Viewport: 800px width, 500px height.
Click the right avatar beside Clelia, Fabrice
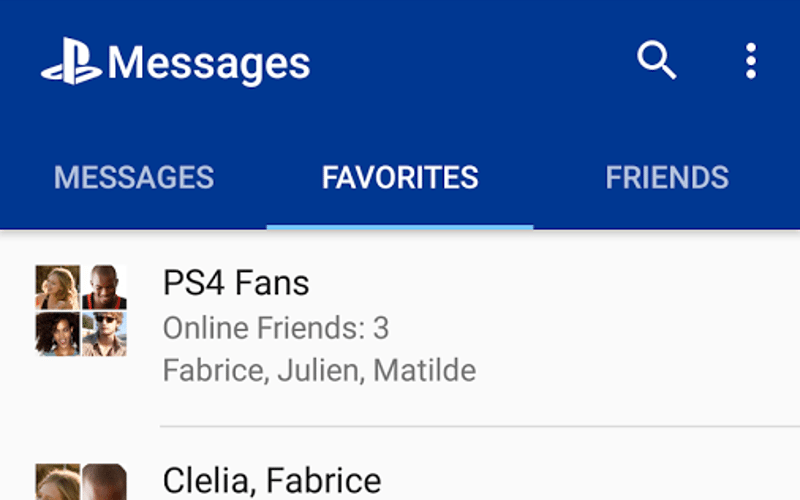[x=104, y=482]
